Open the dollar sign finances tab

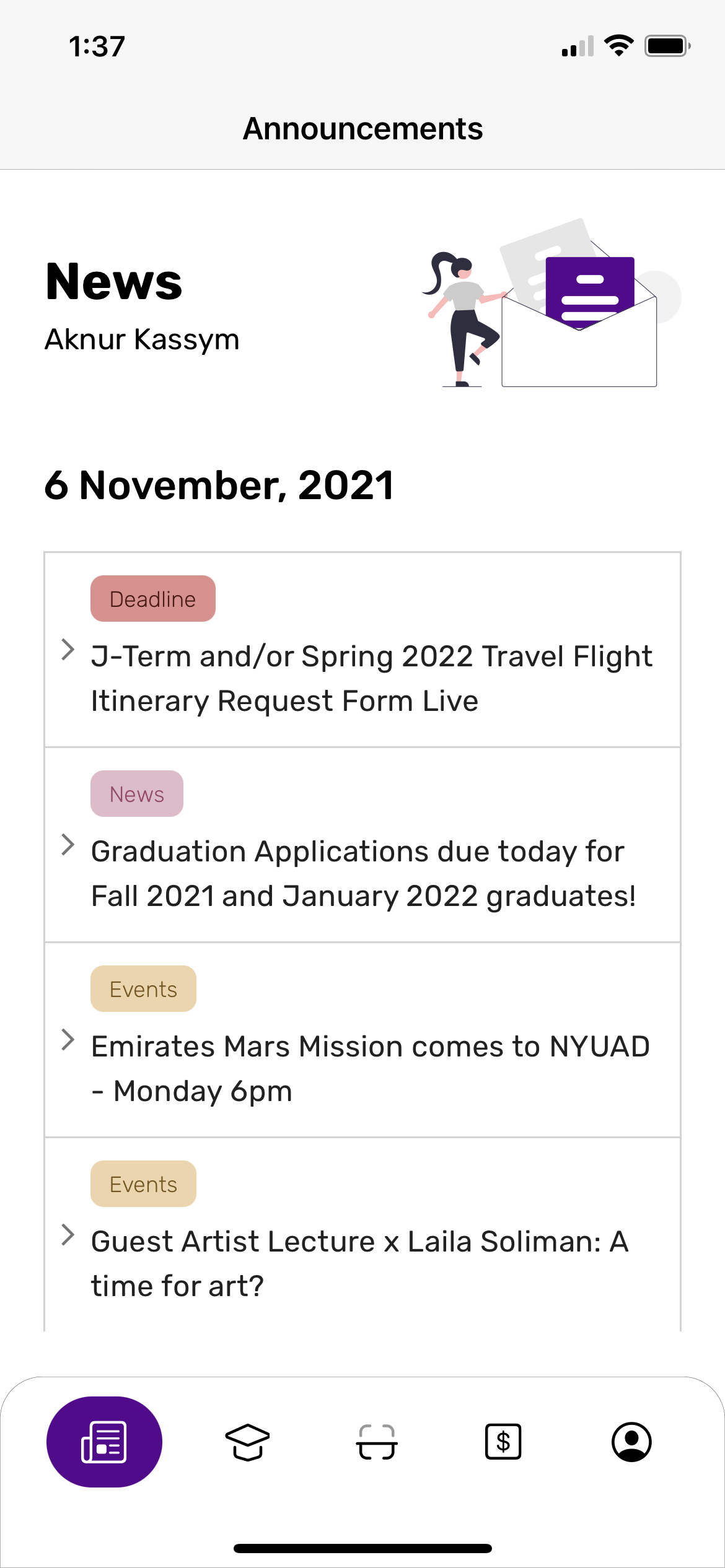(503, 1442)
